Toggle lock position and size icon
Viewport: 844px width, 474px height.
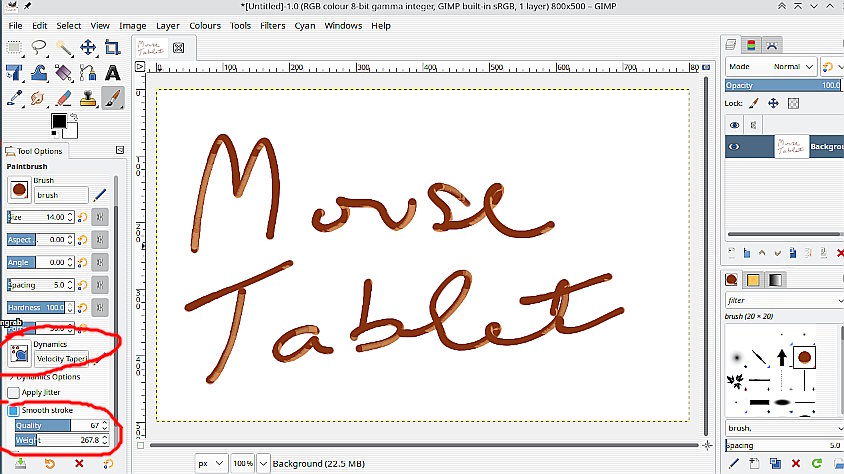coord(773,103)
